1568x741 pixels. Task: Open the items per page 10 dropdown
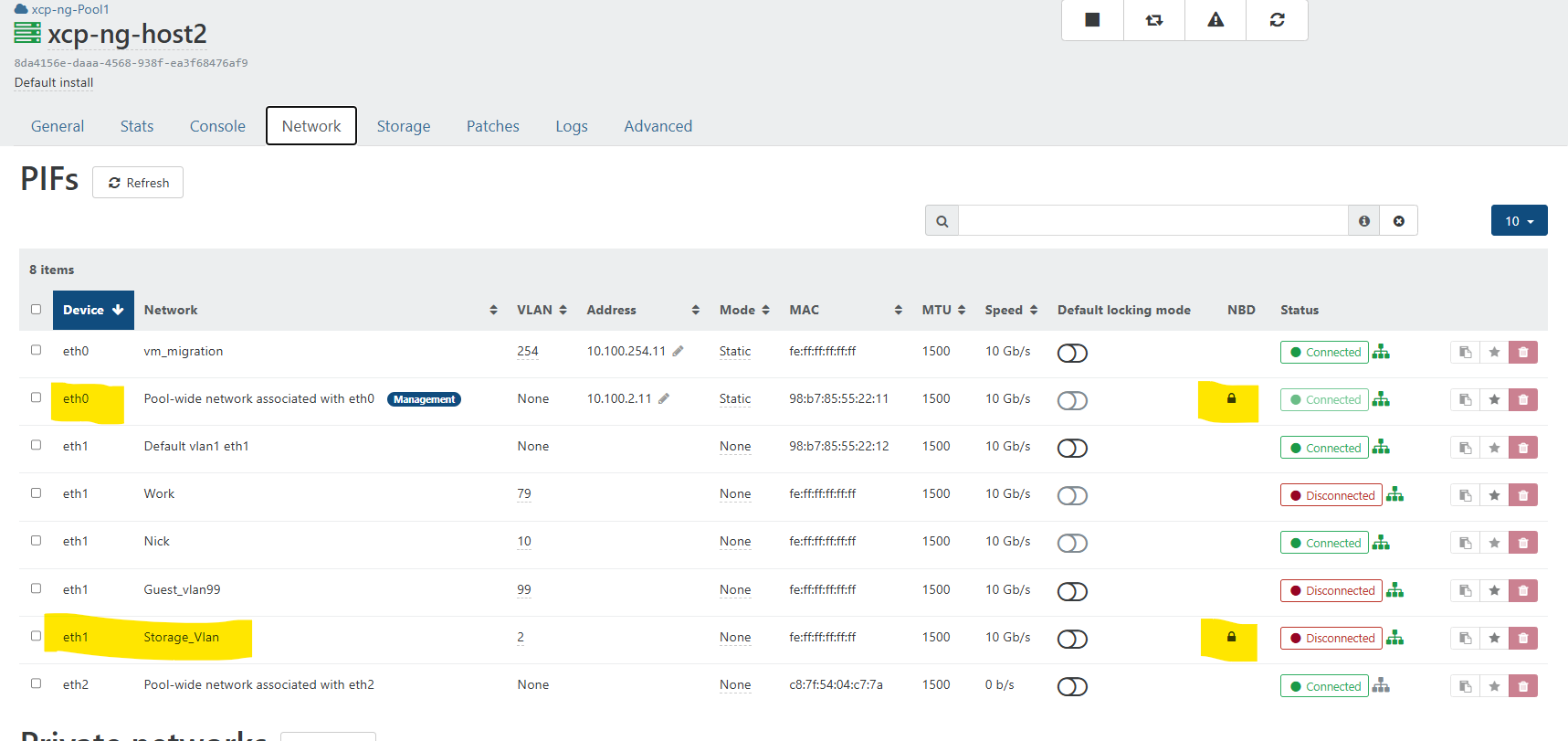click(1519, 221)
